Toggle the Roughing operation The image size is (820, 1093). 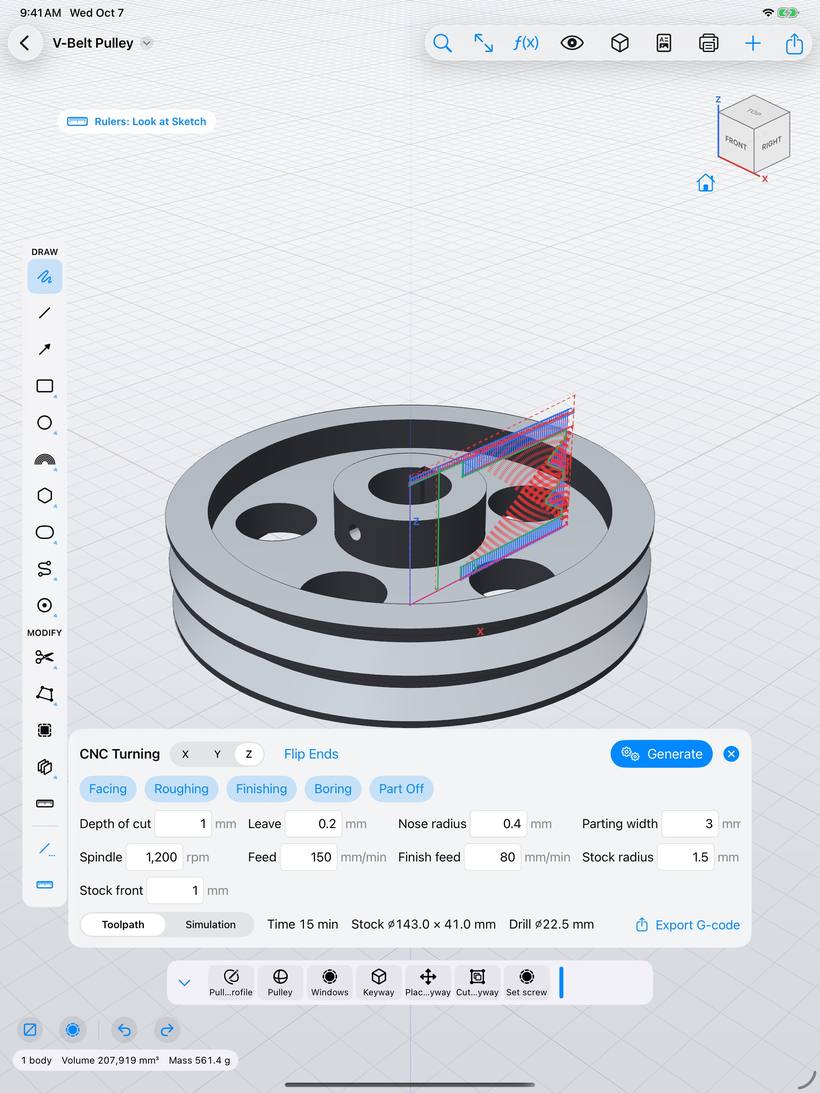pyautogui.click(x=181, y=789)
